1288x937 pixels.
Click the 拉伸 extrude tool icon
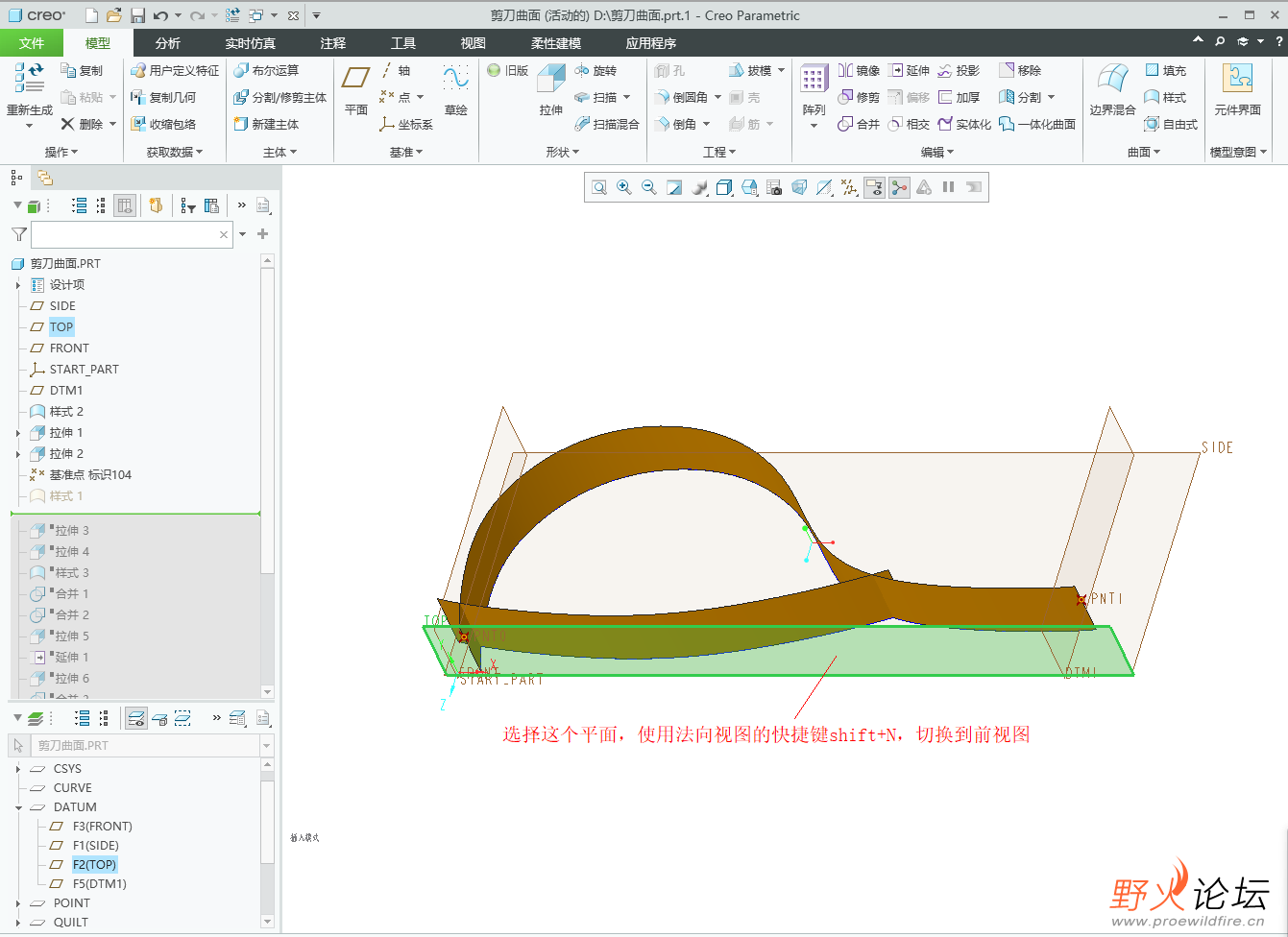551,79
